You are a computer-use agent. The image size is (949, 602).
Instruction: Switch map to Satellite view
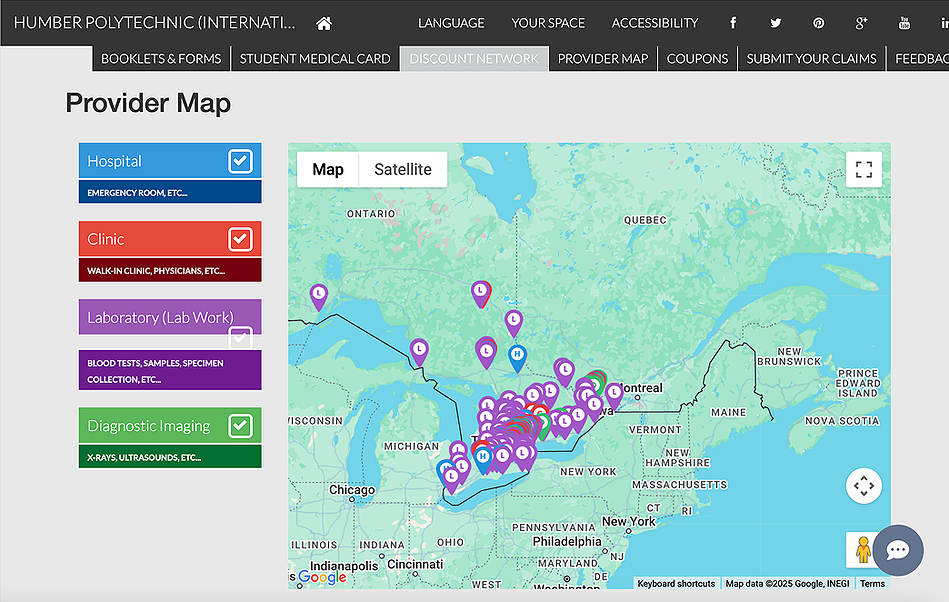click(403, 169)
